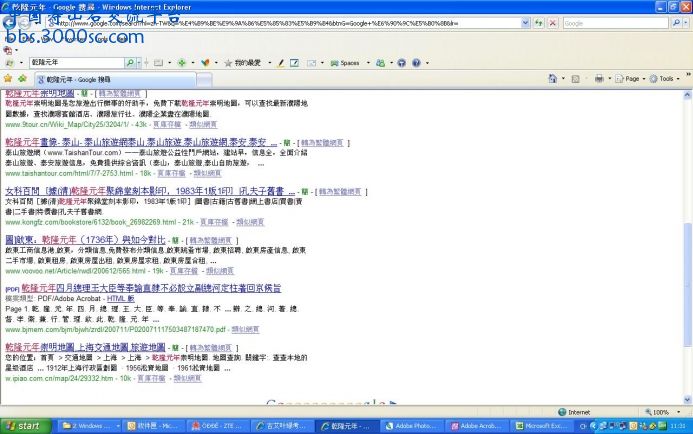Click the search magnifier beside Google box

pos(676,23)
